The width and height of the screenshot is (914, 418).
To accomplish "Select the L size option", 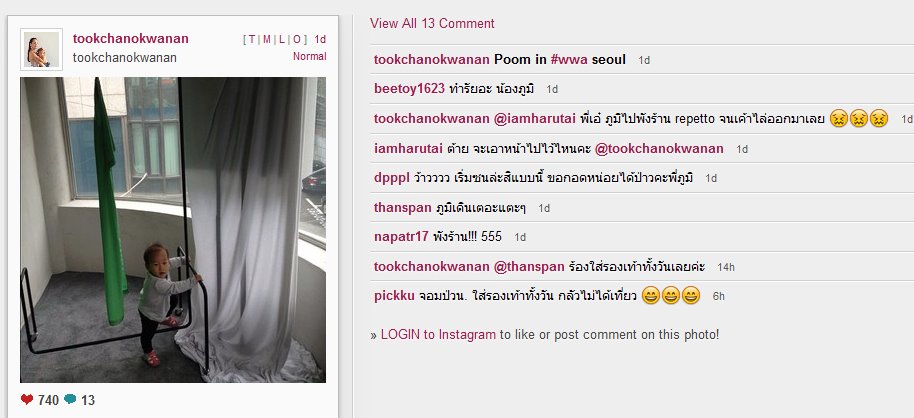I will point(282,40).
